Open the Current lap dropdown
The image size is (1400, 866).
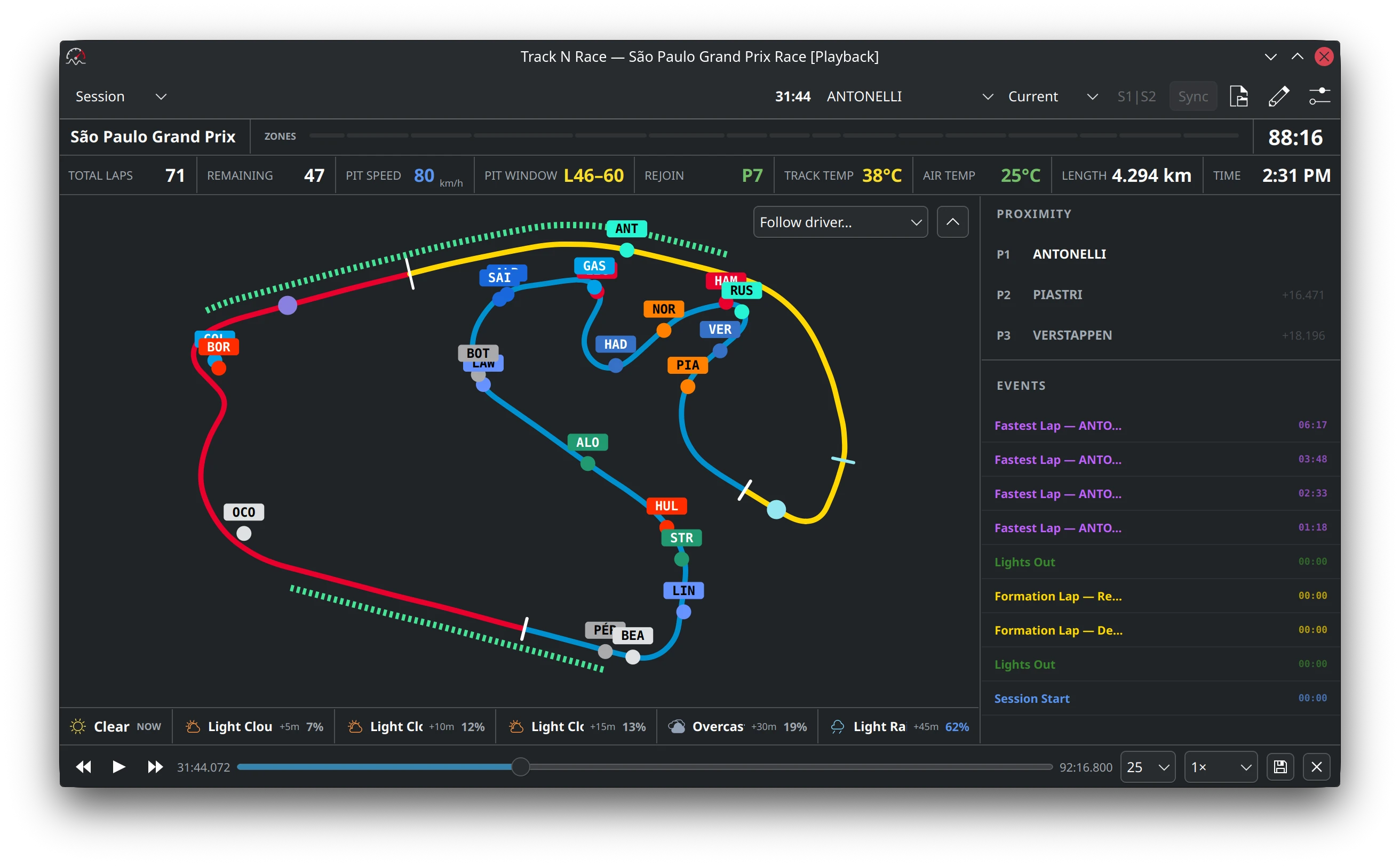[x=1053, y=96]
